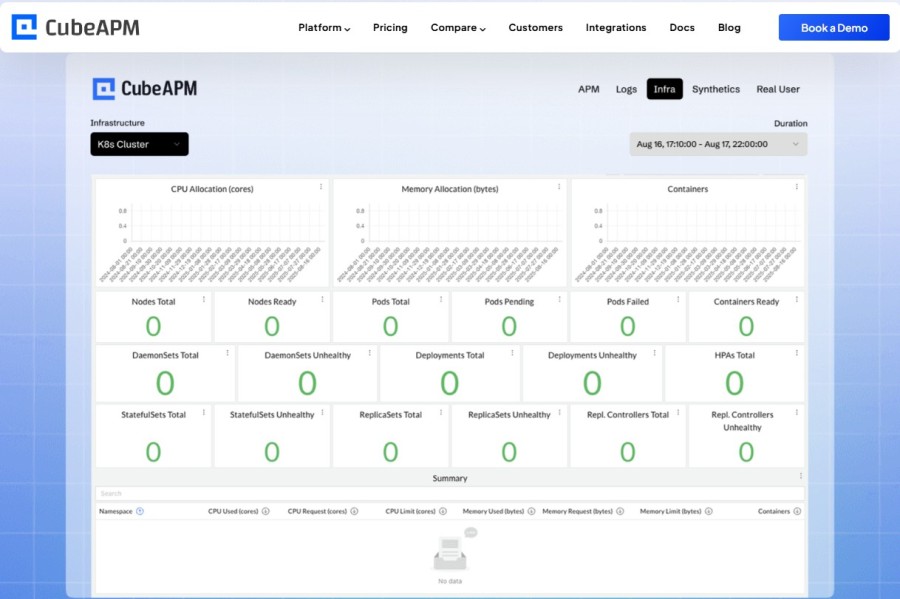This screenshot has width=900, height=599.
Task: Open the Duration date range selector
Action: pyautogui.click(x=714, y=144)
